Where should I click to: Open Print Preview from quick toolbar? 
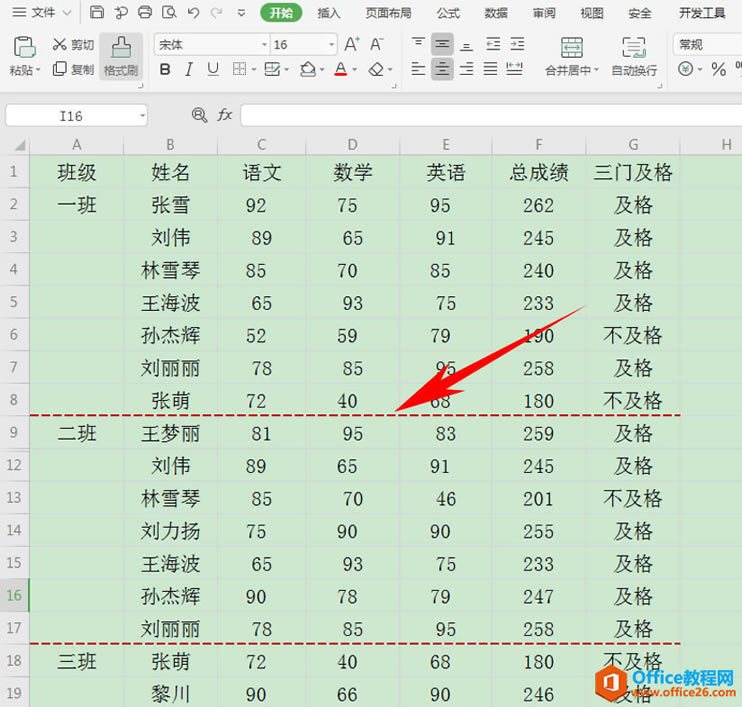tap(169, 12)
